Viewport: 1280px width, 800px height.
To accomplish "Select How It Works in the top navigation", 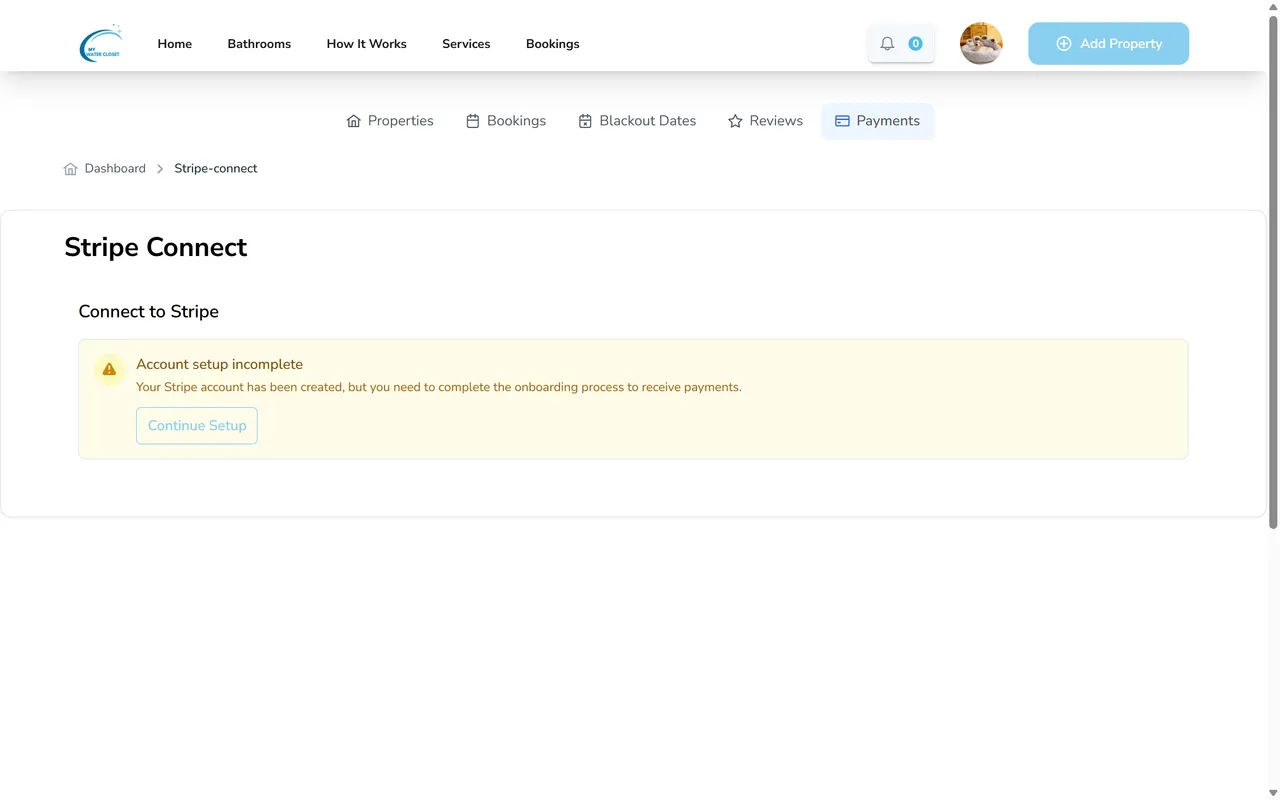I will 366,44.
